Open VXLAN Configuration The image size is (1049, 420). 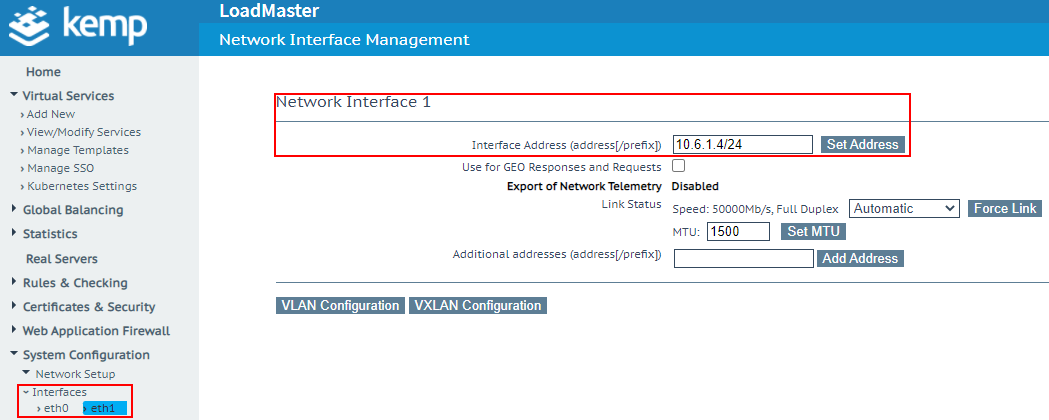tap(478, 306)
